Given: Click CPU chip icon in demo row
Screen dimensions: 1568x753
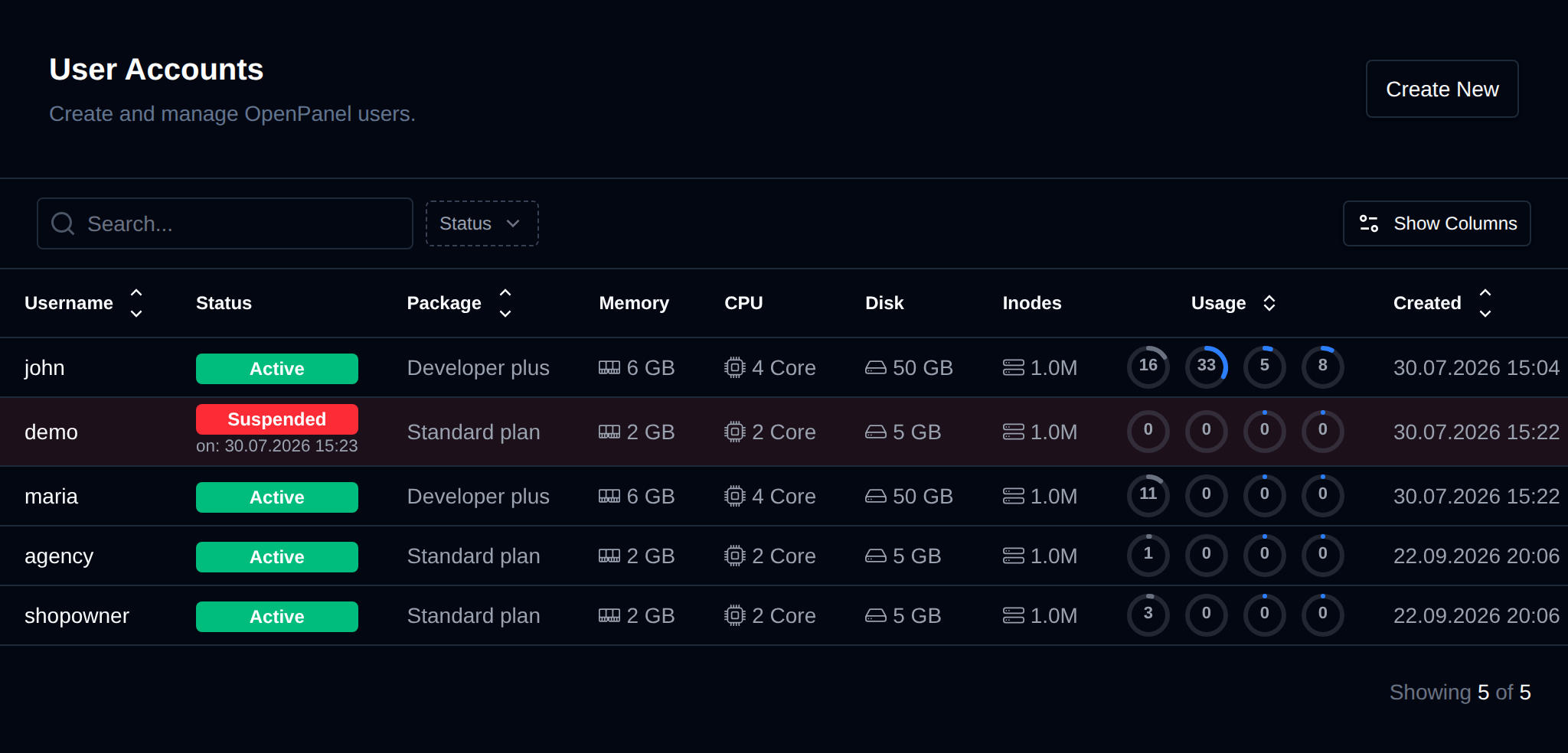Looking at the screenshot, I should coord(735,432).
